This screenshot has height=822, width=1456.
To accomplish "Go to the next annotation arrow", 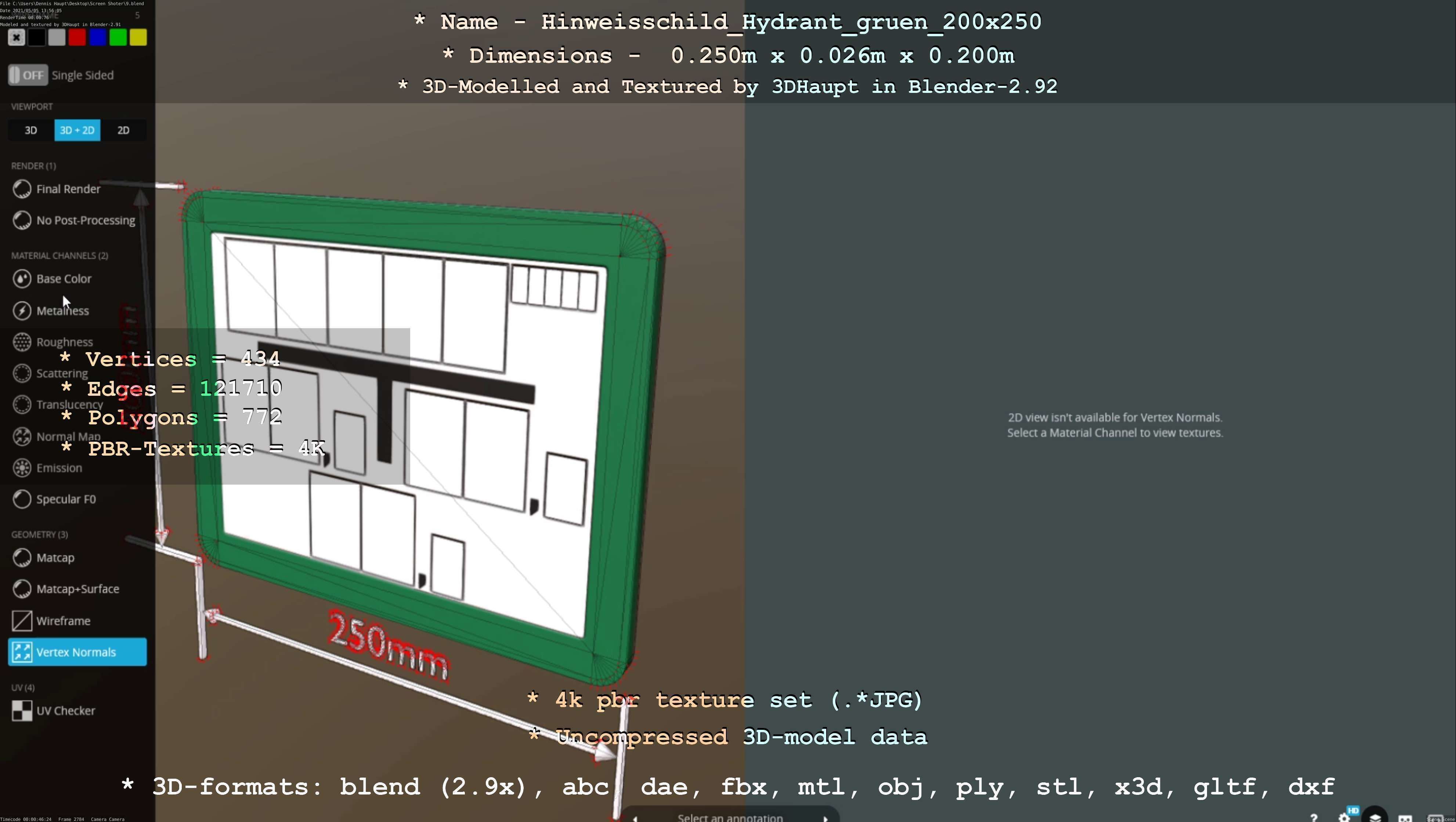I will coord(825,818).
